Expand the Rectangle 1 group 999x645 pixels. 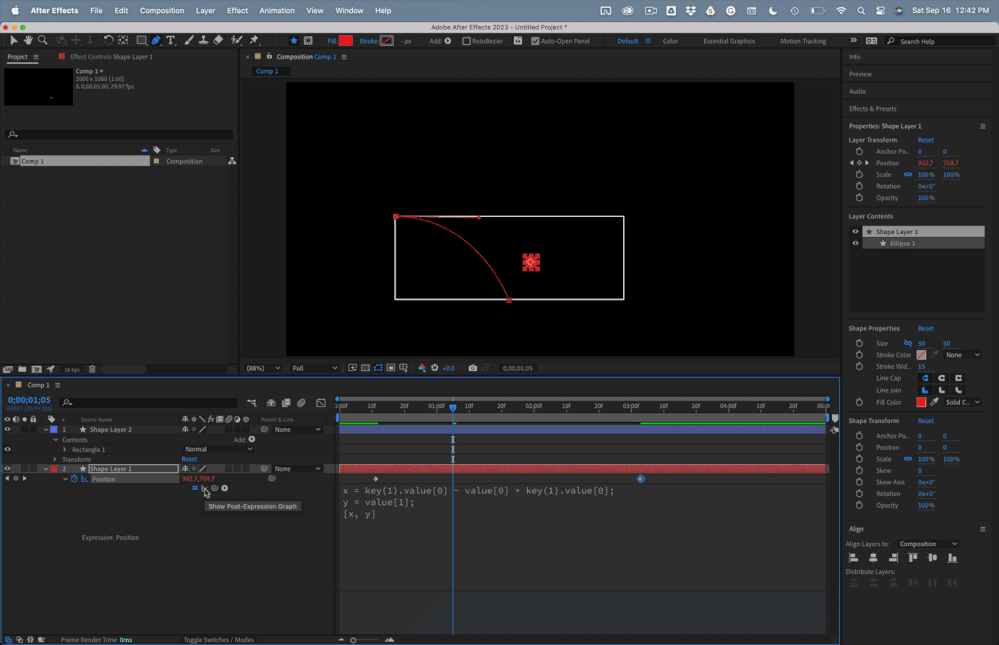point(65,450)
